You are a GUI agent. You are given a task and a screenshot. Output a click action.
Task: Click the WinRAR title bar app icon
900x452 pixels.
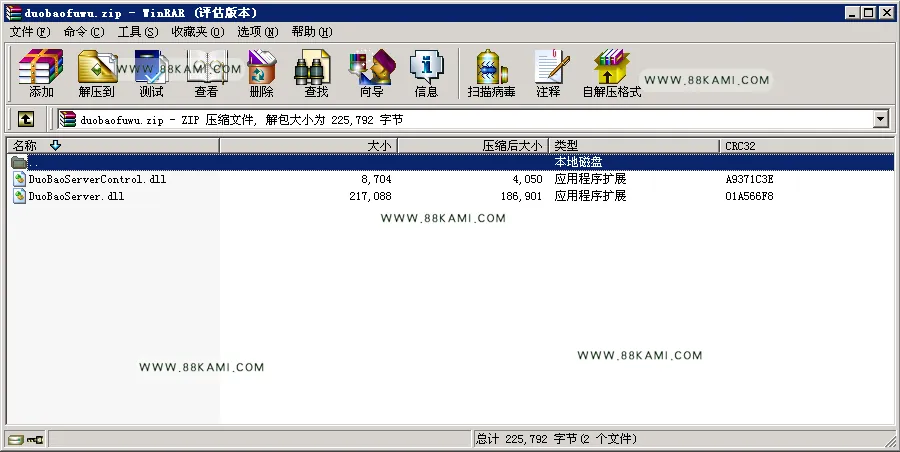coord(13,13)
